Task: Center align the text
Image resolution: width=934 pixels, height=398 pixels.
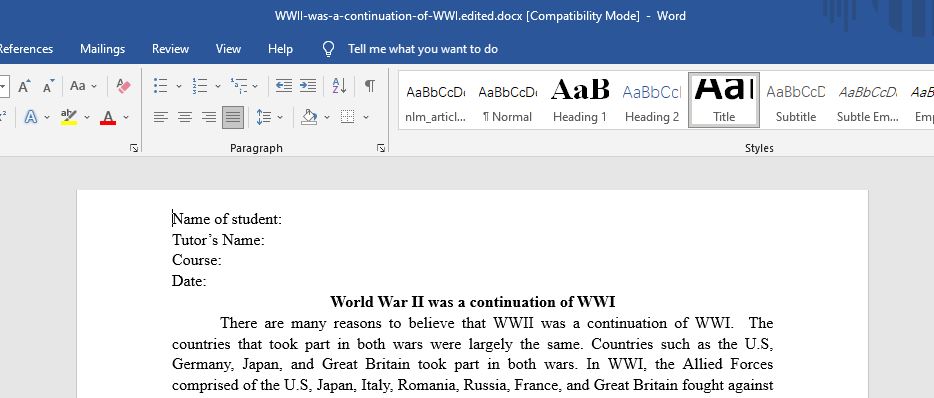Action: tap(185, 117)
